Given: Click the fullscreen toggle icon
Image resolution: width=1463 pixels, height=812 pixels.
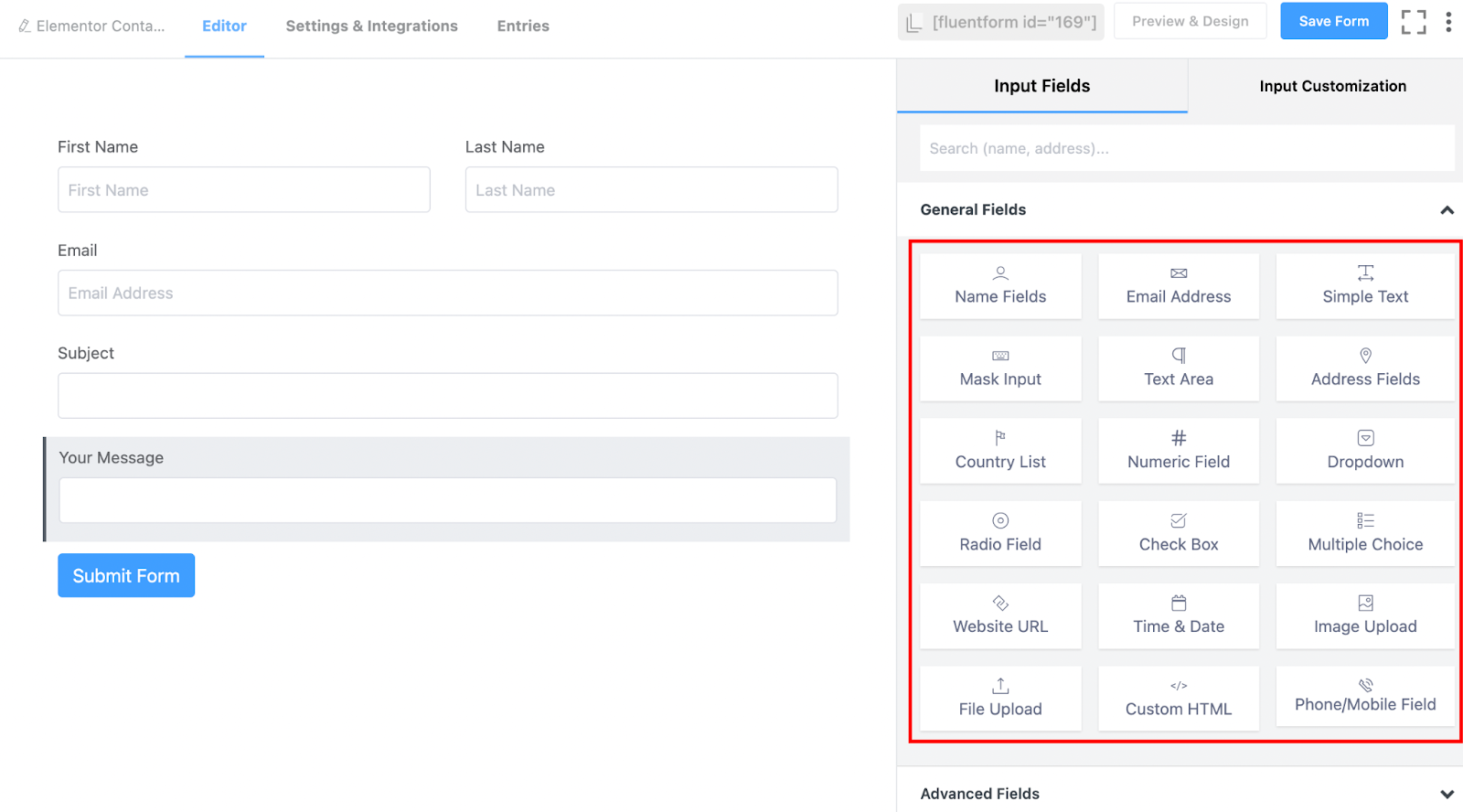Looking at the screenshot, I should click(1413, 22).
